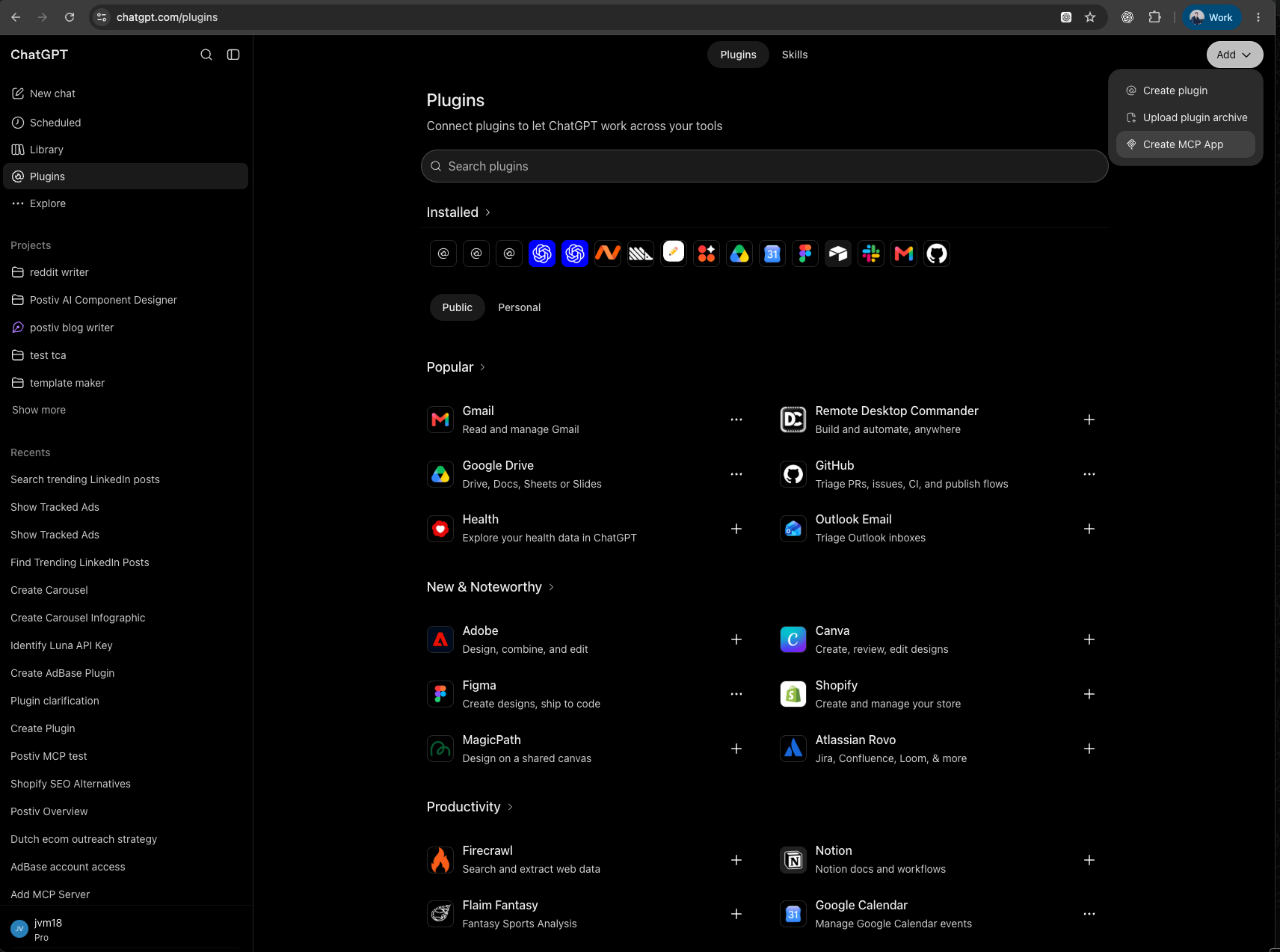Open installed Figma plugin icon
1280x952 pixels.
(x=805, y=254)
